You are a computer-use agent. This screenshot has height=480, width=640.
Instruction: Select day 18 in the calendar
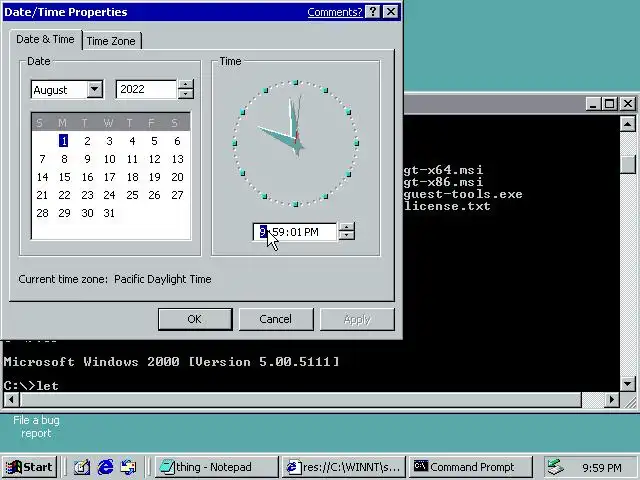coord(132,177)
